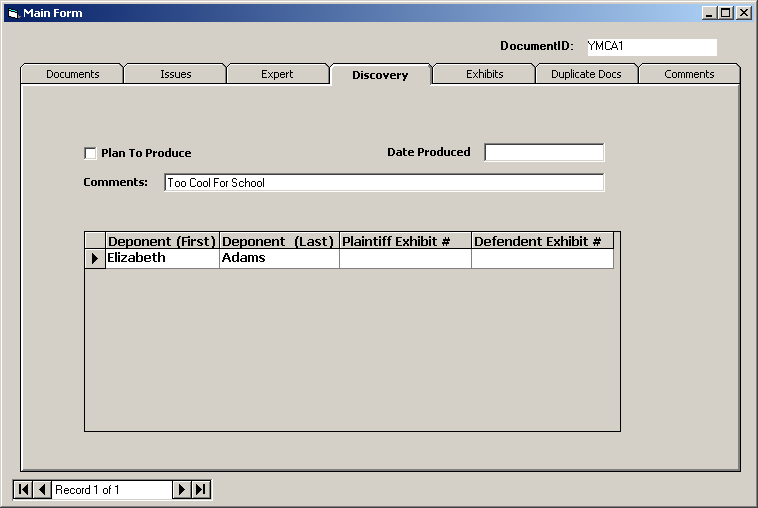The width and height of the screenshot is (758, 508).
Task: Select the Expert tab
Action: pos(277,74)
